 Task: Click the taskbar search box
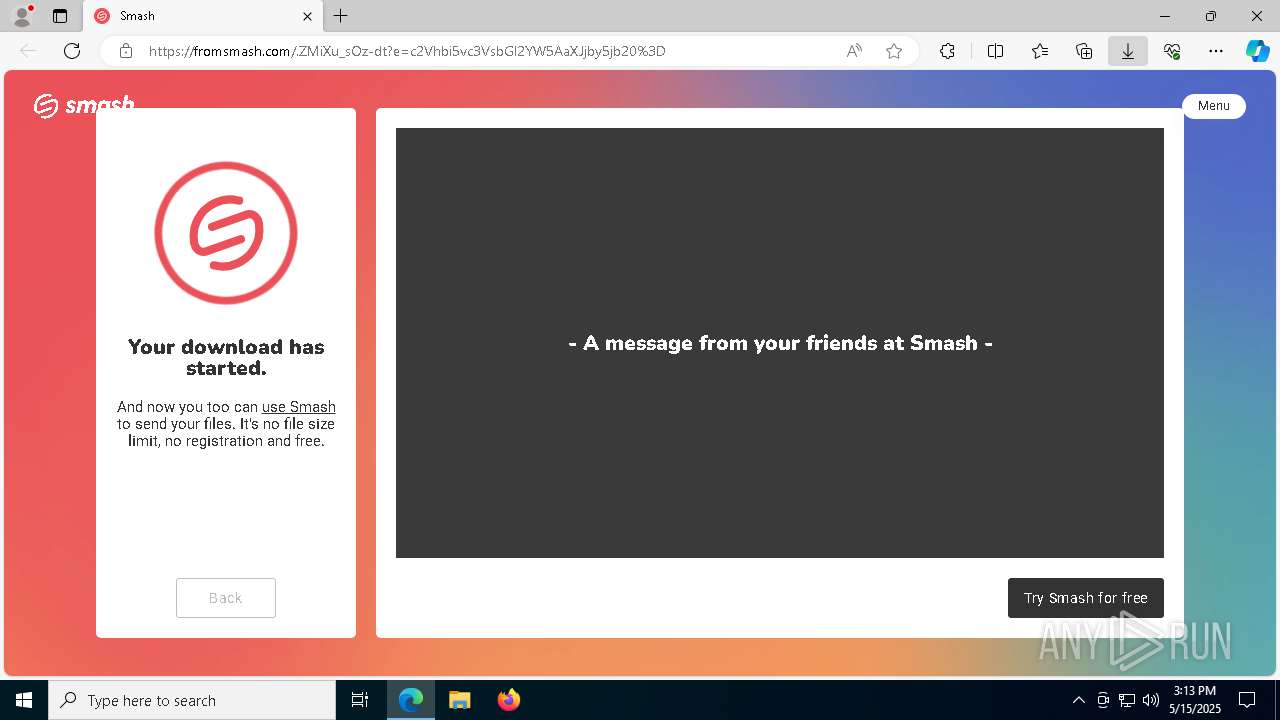192,700
